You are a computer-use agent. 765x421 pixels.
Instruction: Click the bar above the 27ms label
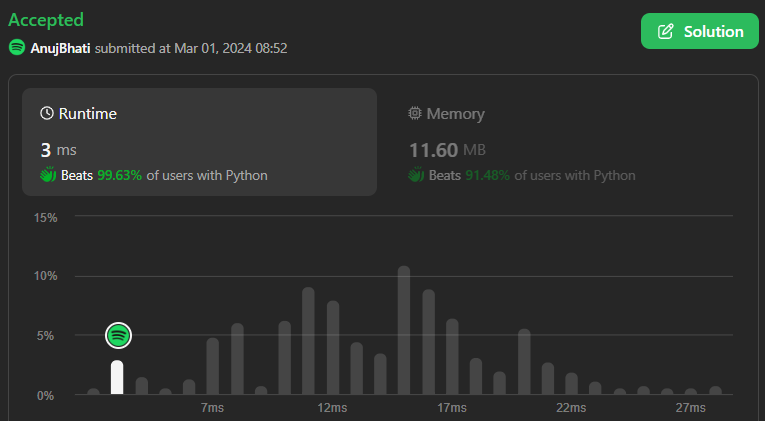coord(691,391)
